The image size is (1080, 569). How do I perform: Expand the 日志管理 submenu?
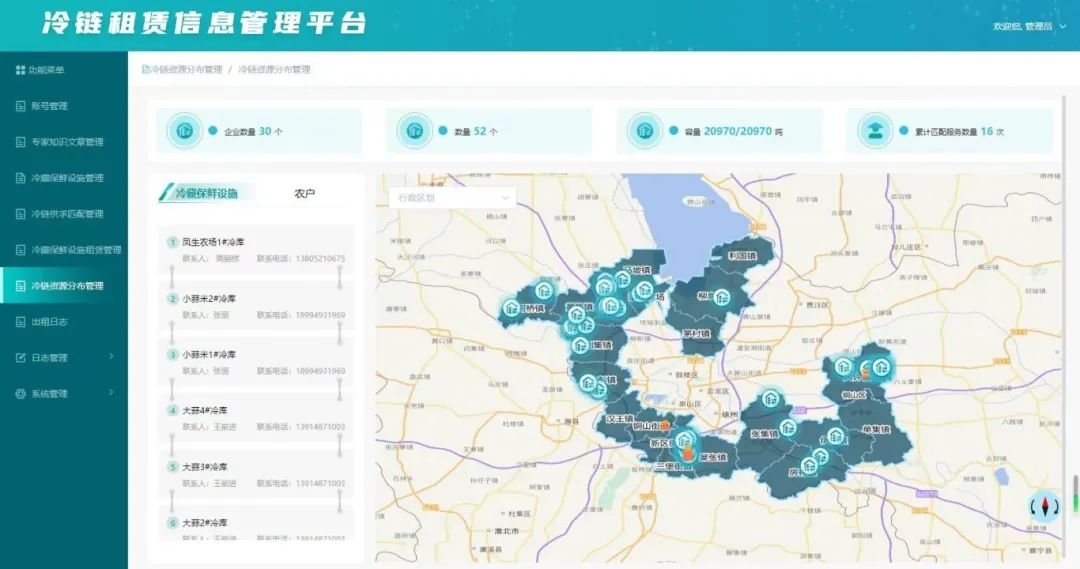(x=111, y=357)
